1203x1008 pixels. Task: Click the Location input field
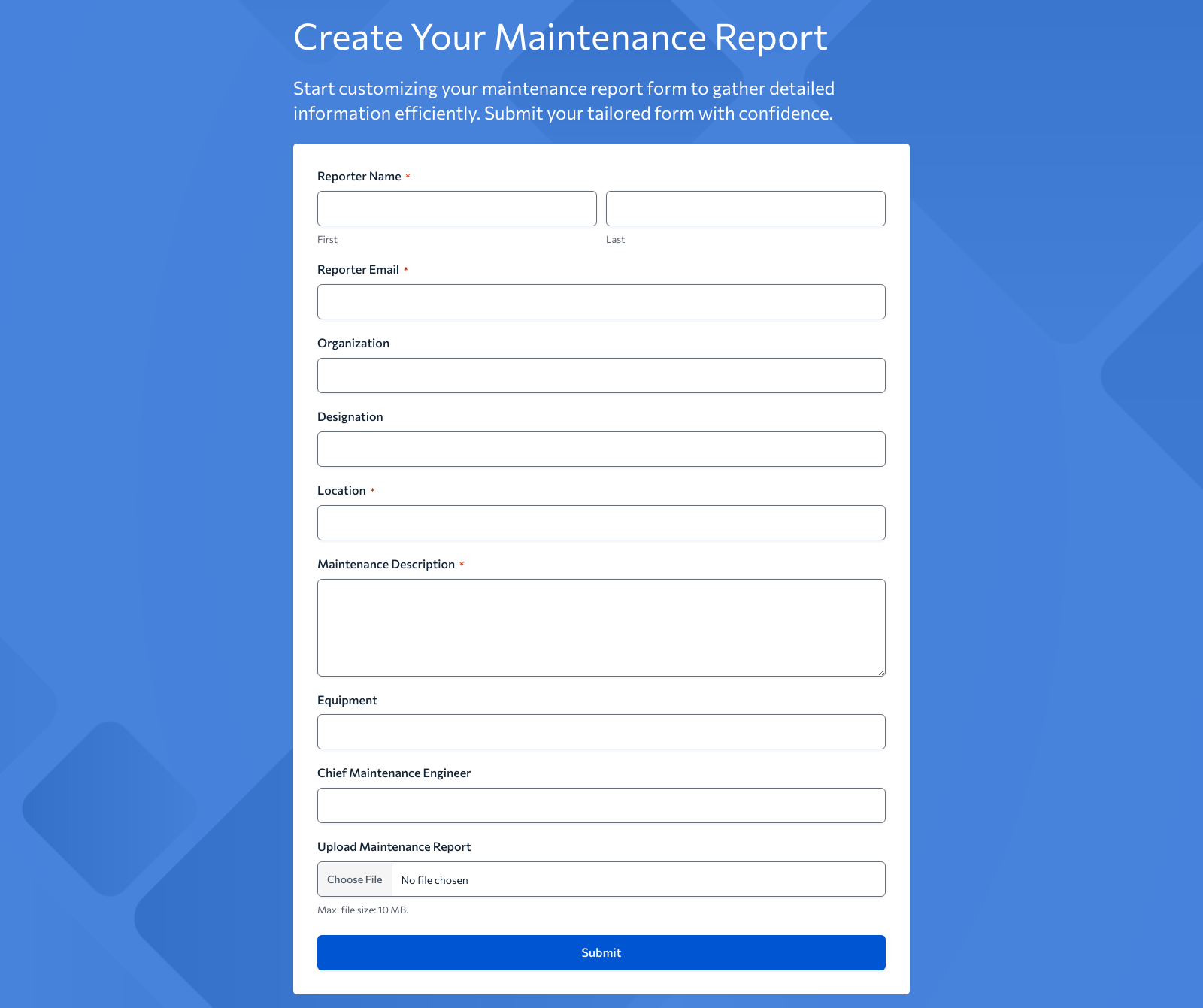(x=601, y=522)
